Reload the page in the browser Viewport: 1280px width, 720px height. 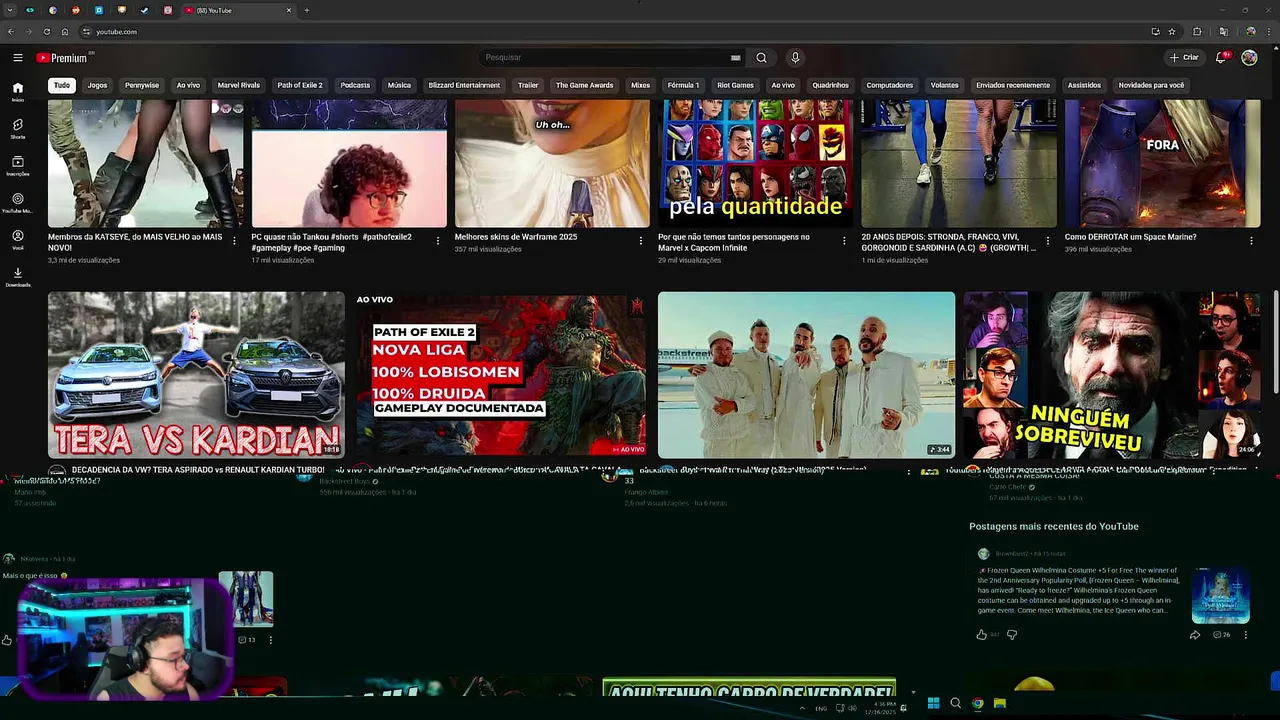(46, 32)
